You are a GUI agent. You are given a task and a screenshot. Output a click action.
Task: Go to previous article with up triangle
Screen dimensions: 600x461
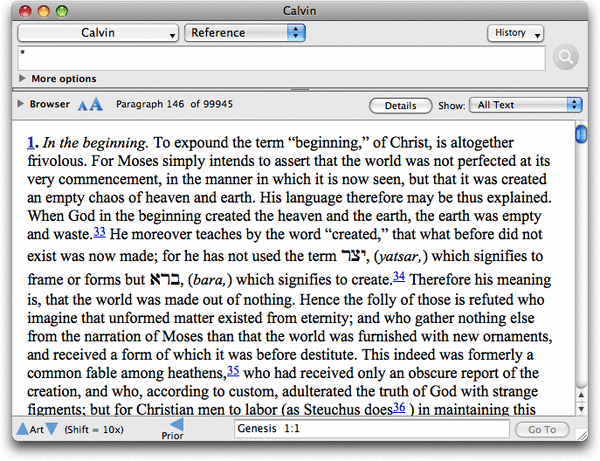[23, 429]
